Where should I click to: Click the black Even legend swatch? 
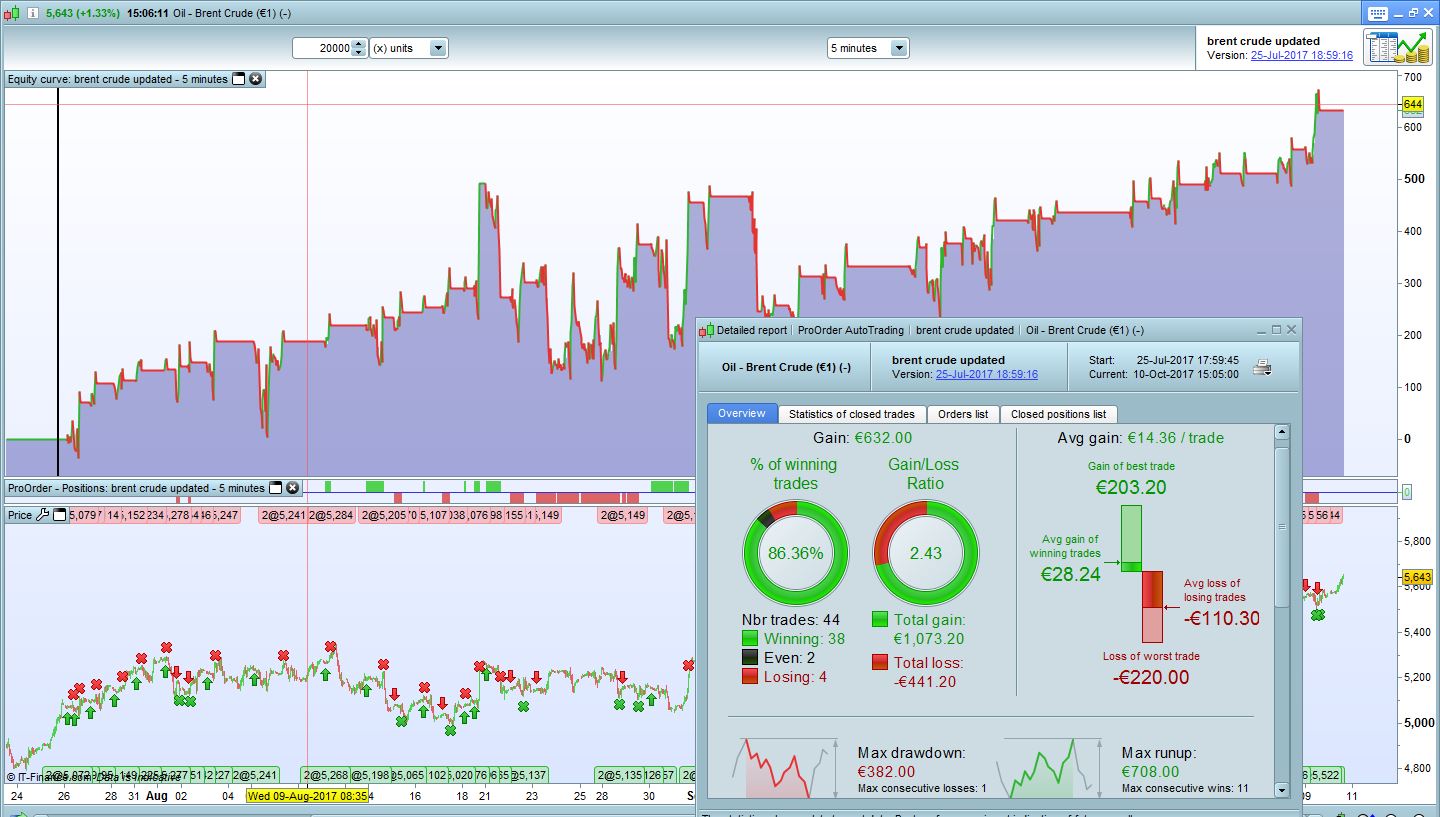pos(750,658)
